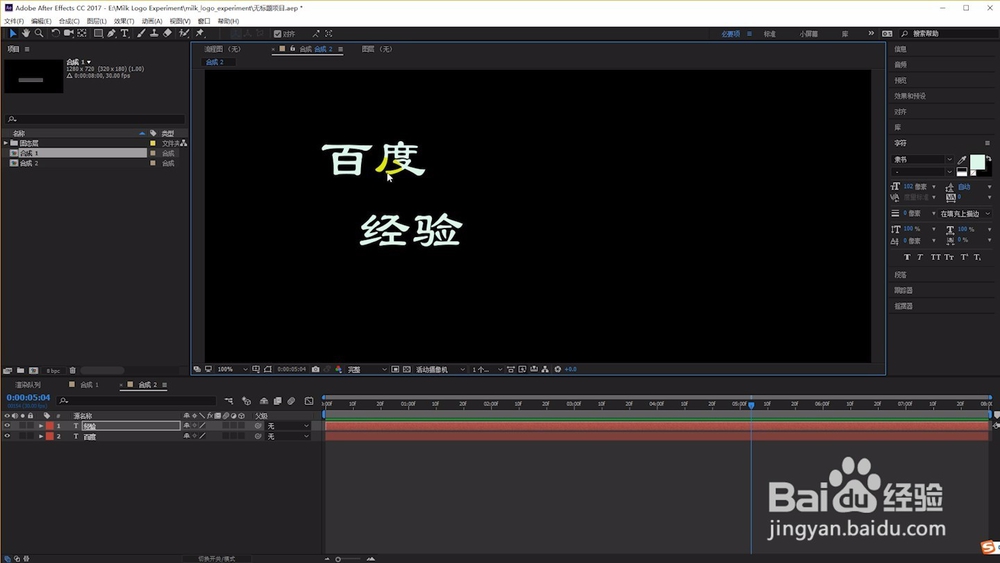Screen dimensions: 1000x563
Task: Hide layer 1 with eye toggle
Action: click(7, 426)
